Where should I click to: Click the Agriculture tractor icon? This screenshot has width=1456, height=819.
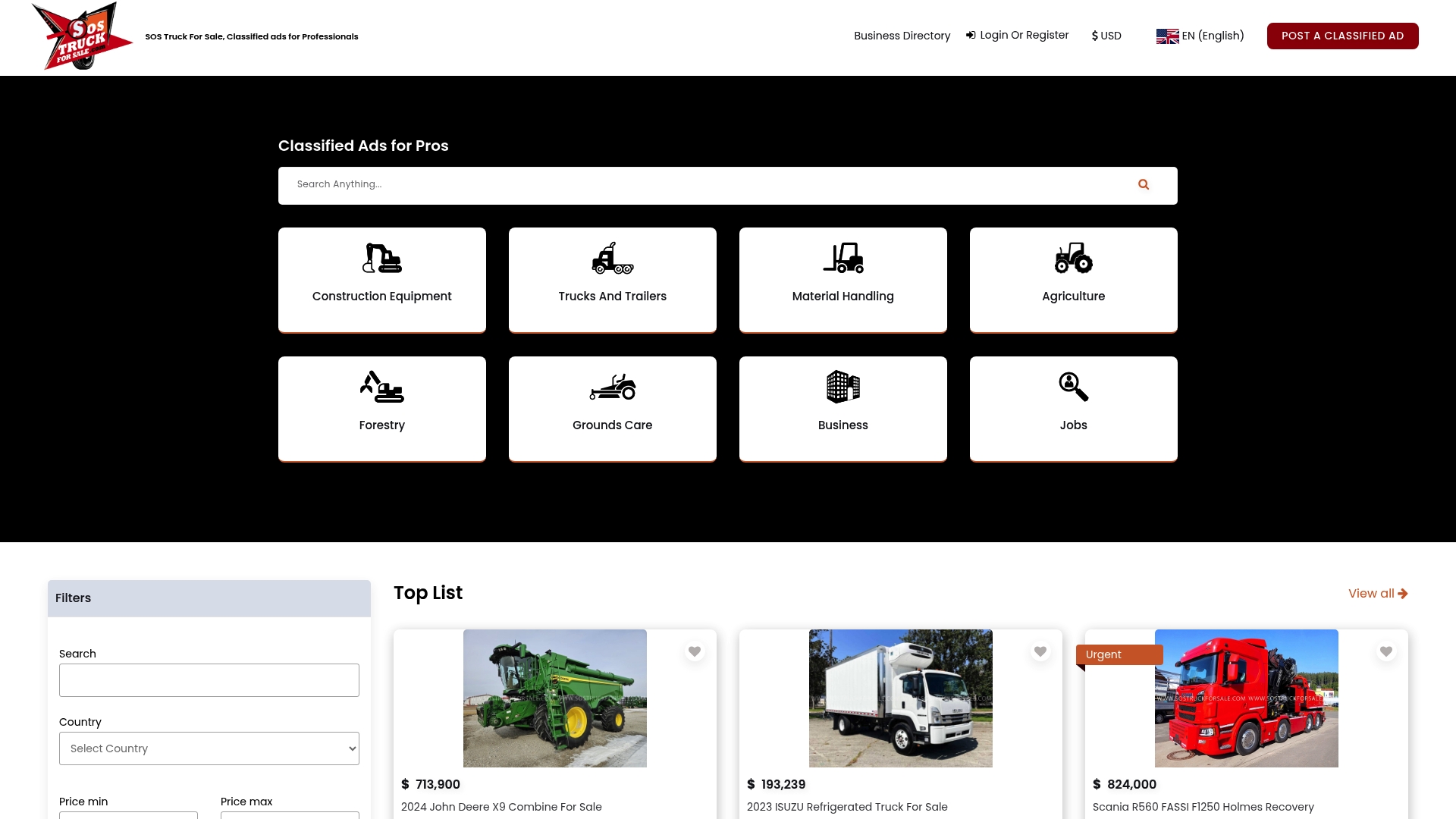click(1074, 258)
